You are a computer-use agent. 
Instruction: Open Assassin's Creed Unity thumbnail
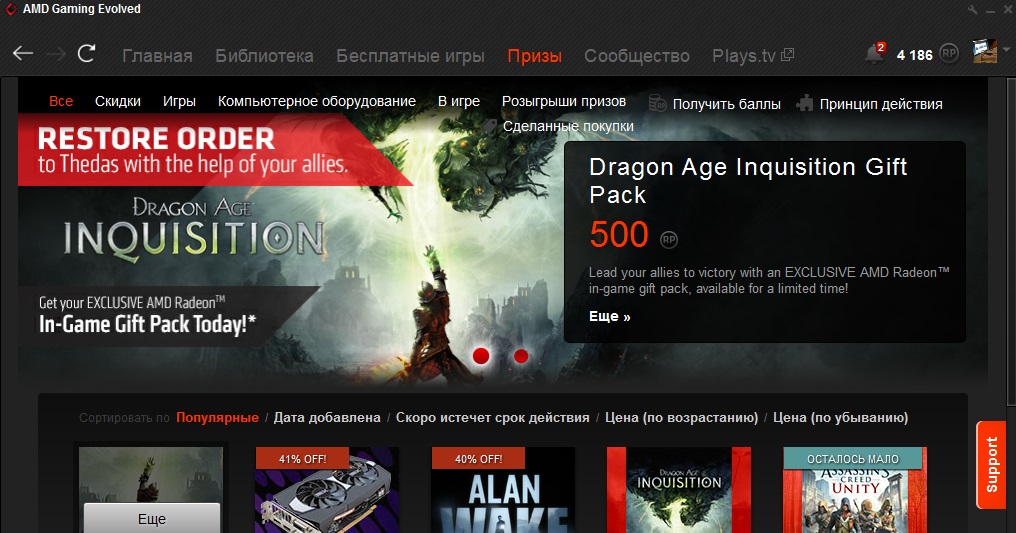855,490
